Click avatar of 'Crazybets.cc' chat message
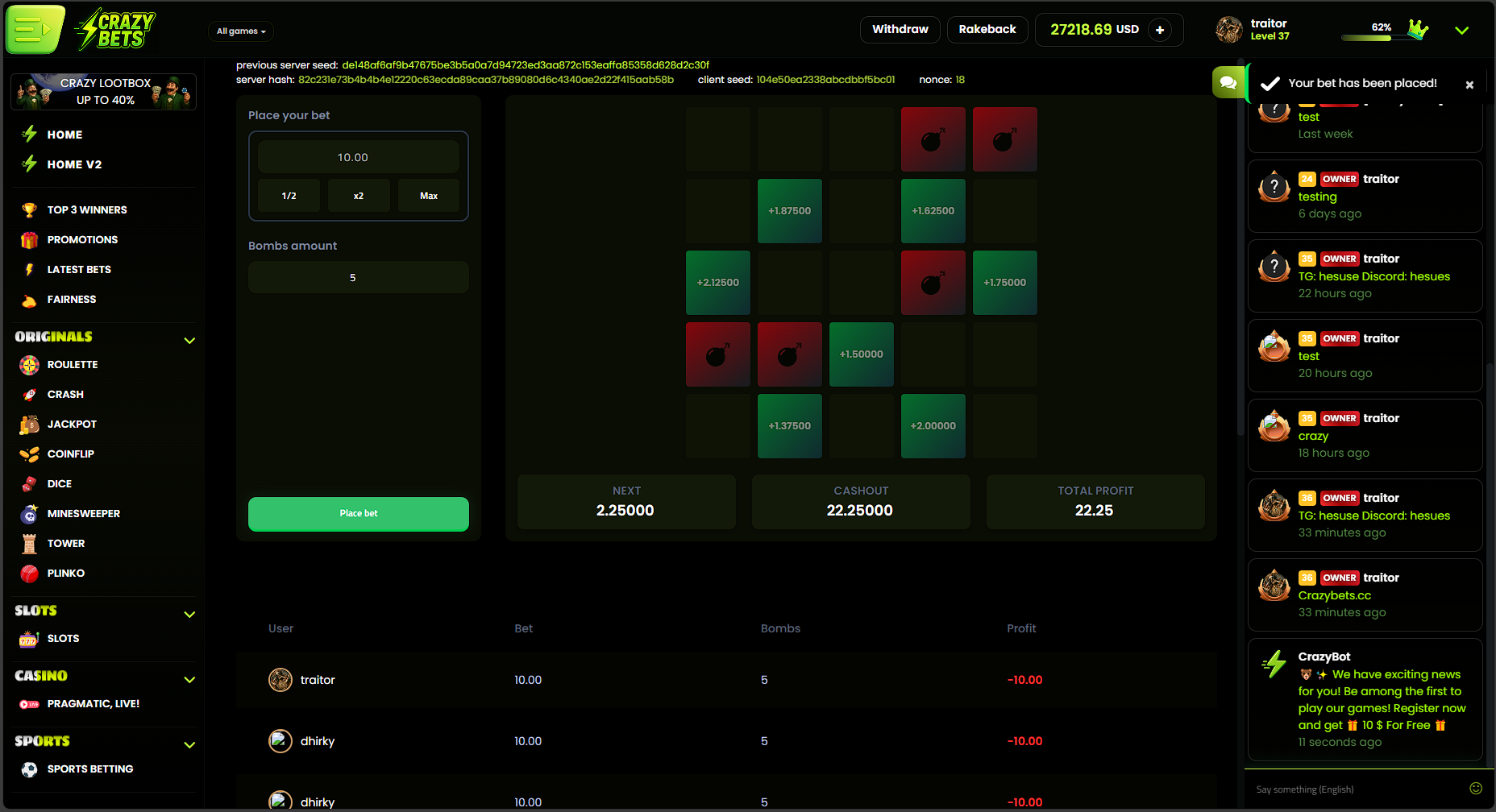1496x812 pixels. tap(1274, 586)
